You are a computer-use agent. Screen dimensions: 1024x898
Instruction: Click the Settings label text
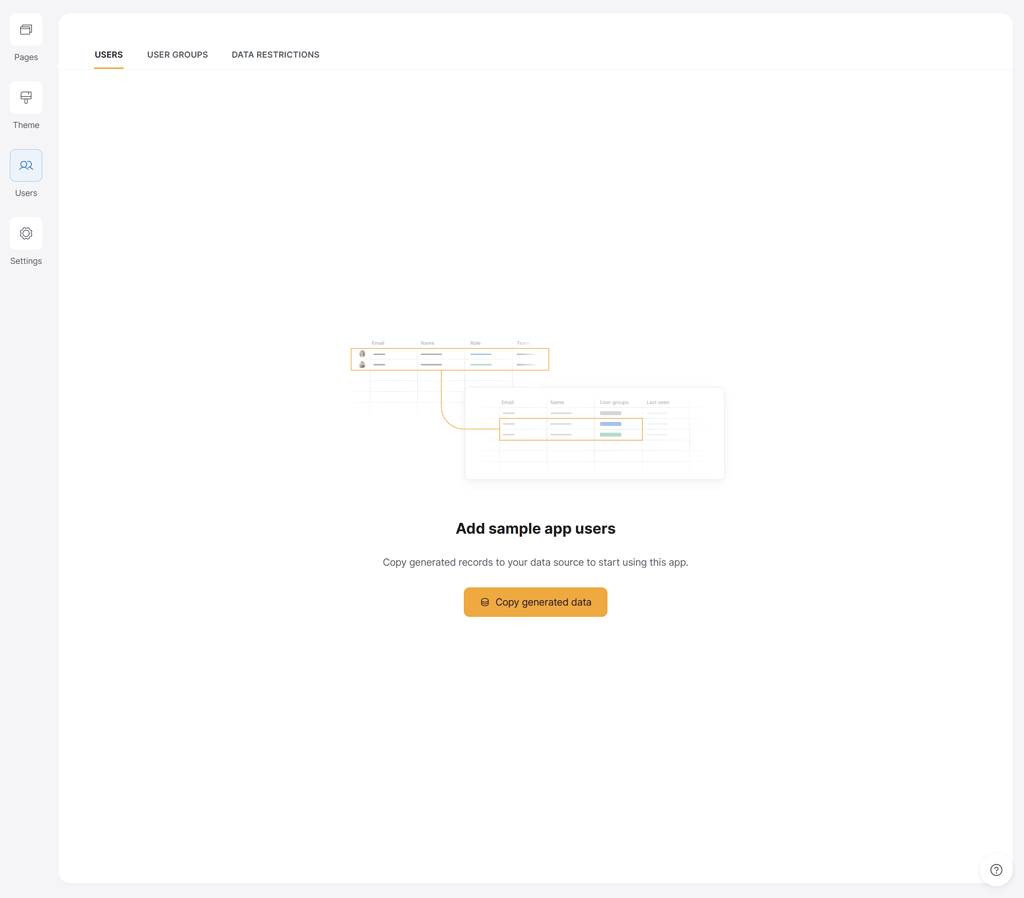coord(25,260)
